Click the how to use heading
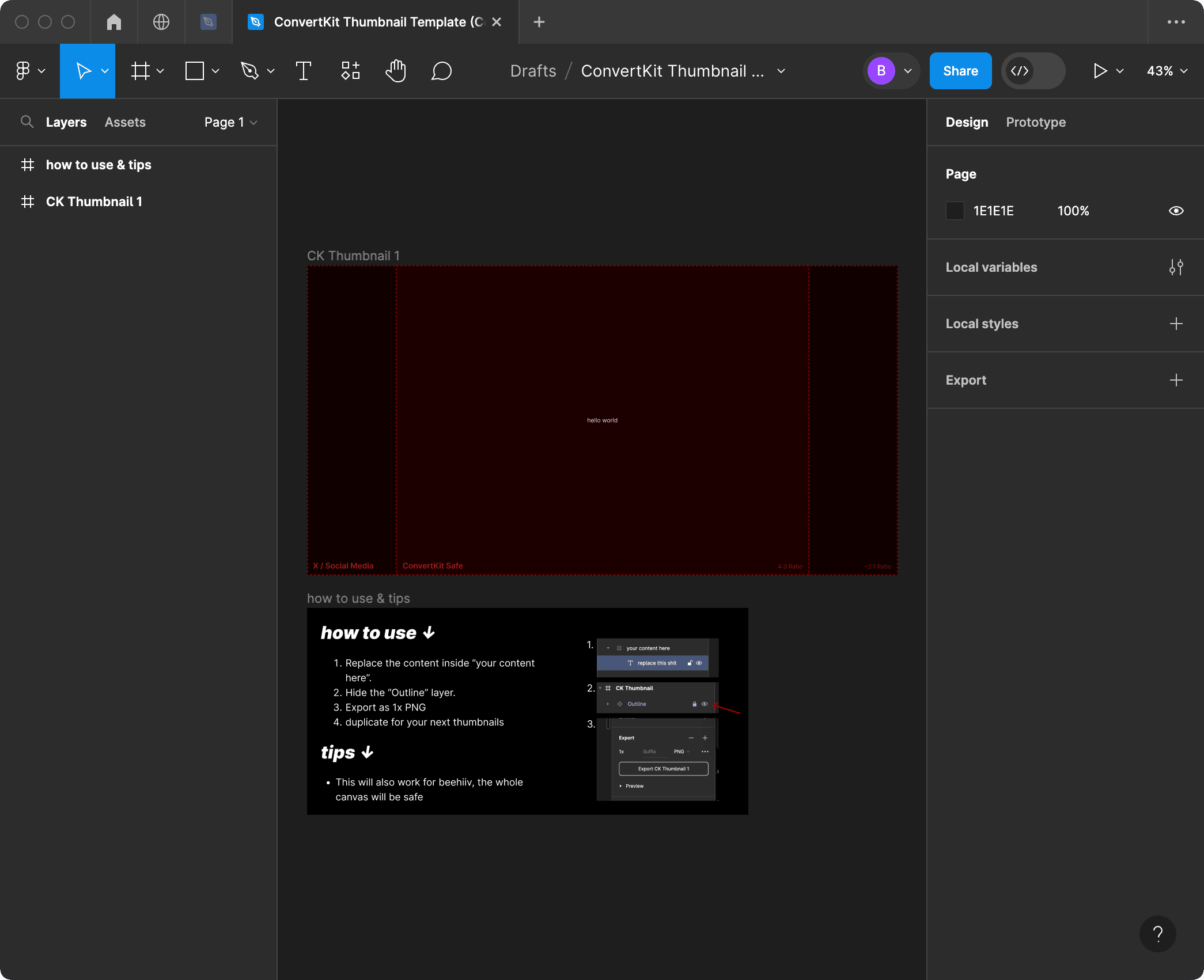Viewport: 1204px width, 980px height. (378, 633)
